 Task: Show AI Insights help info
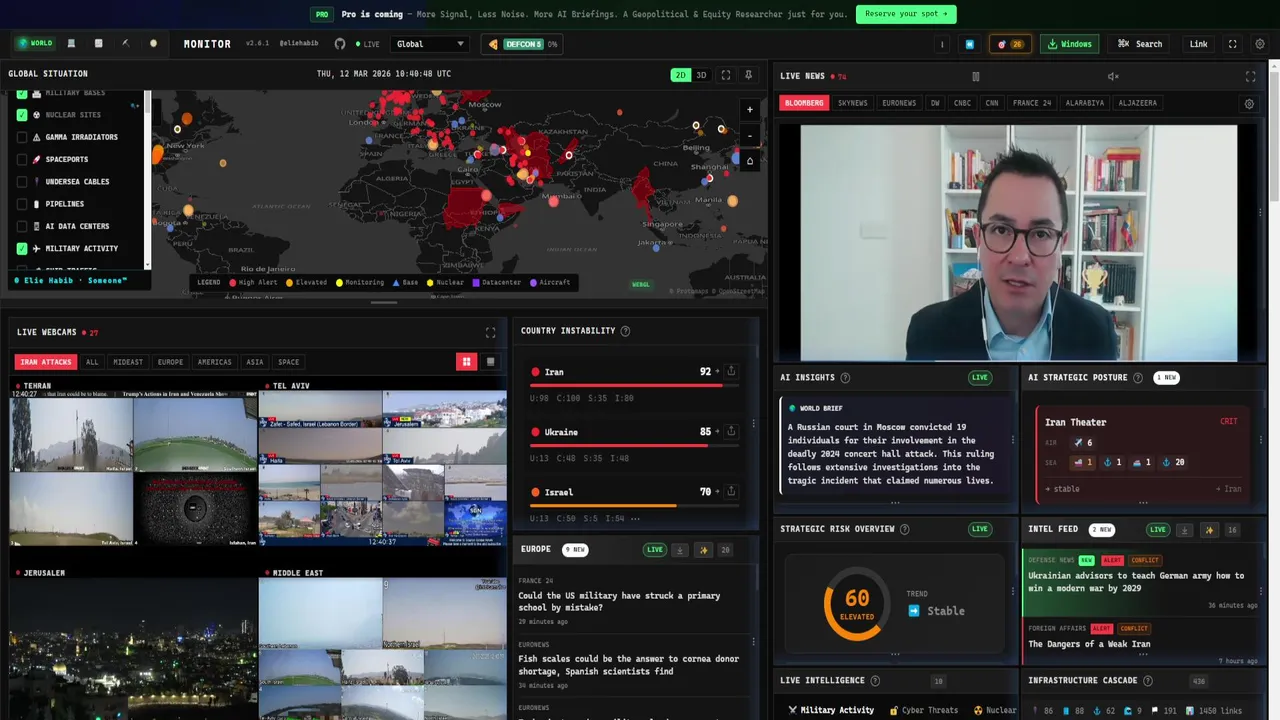(x=845, y=378)
